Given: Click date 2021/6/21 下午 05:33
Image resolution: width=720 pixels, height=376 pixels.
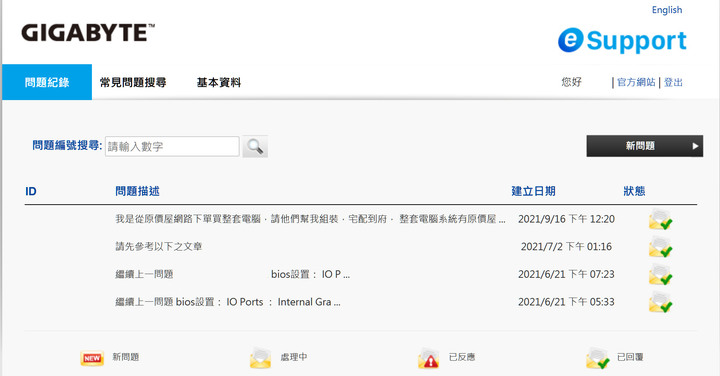Looking at the screenshot, I should click(566, 302).
